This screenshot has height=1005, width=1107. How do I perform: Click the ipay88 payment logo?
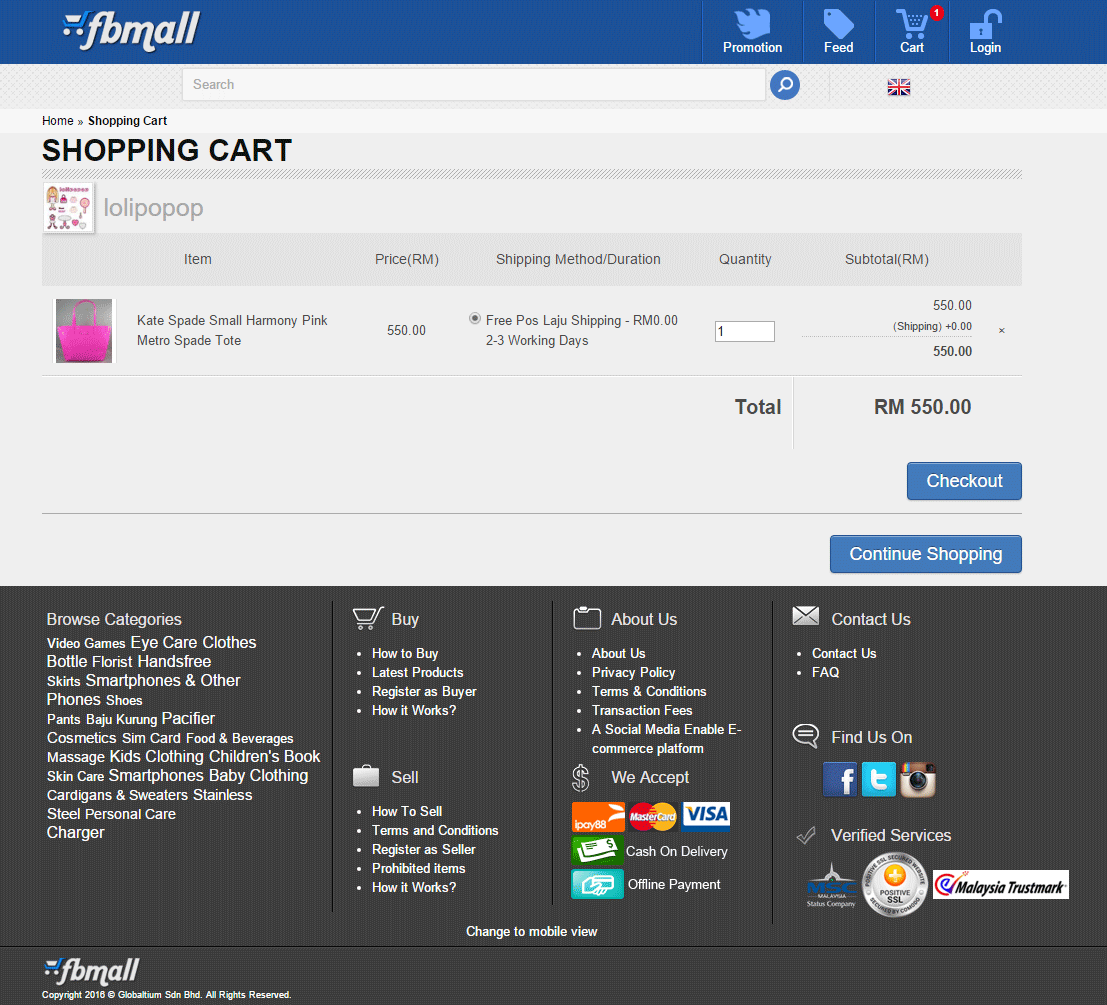point(598,817)
